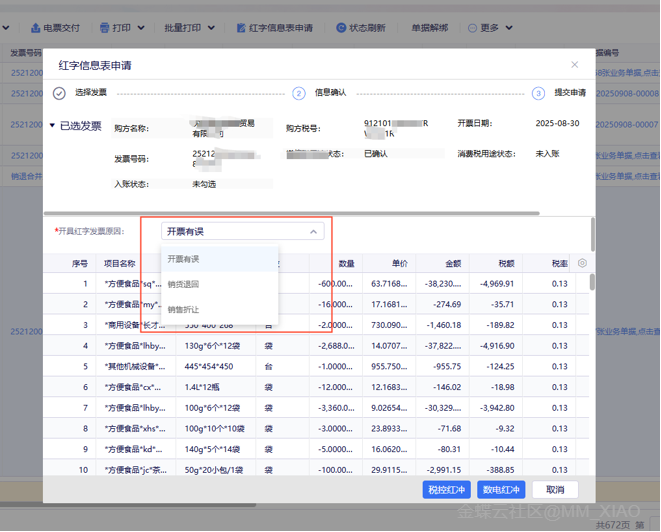Viewport: 661px width, 532px height.
Task: Select 销售折让 option in dropdown list
Action: (x=220, y=309)
